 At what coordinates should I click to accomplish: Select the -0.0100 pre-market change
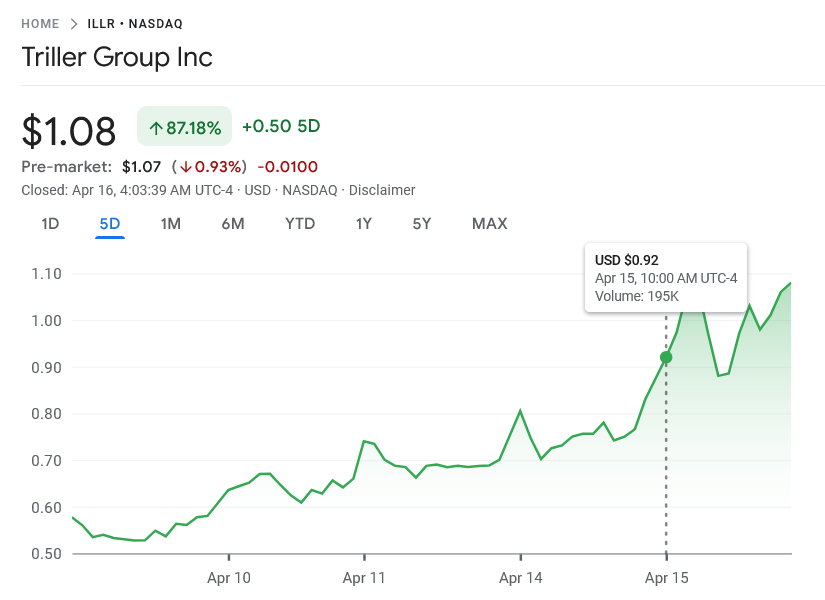point(287,167)
